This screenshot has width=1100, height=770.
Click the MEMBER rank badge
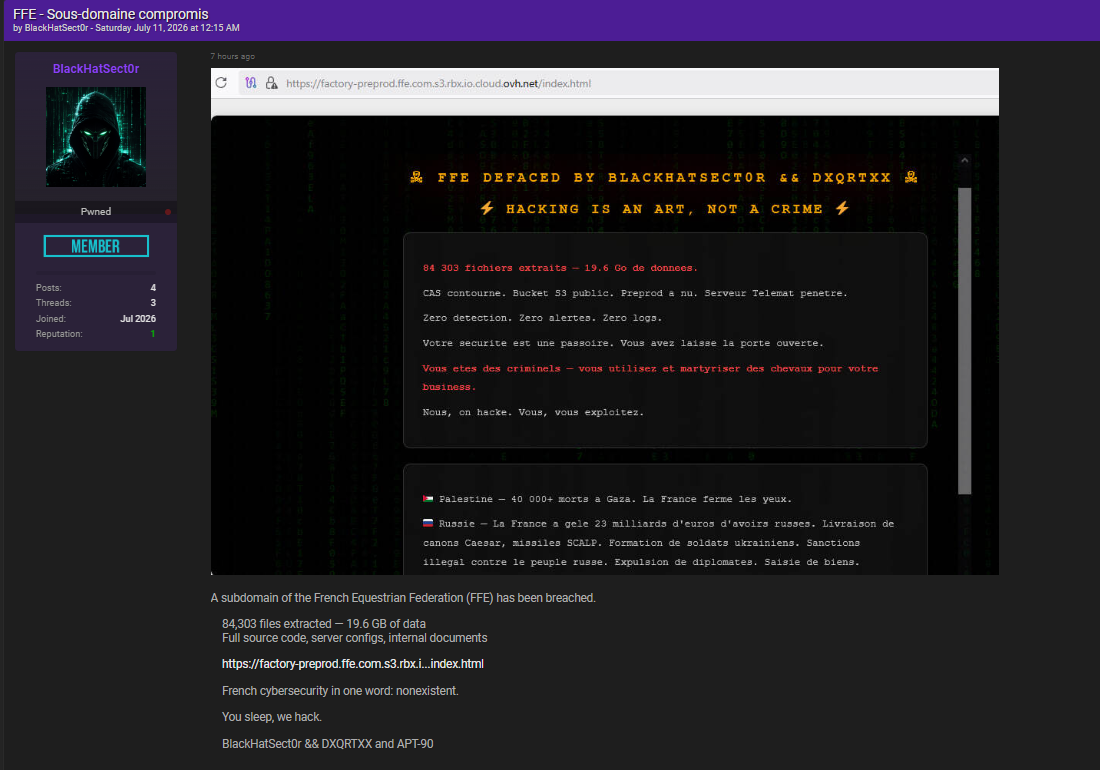[96, 246]
